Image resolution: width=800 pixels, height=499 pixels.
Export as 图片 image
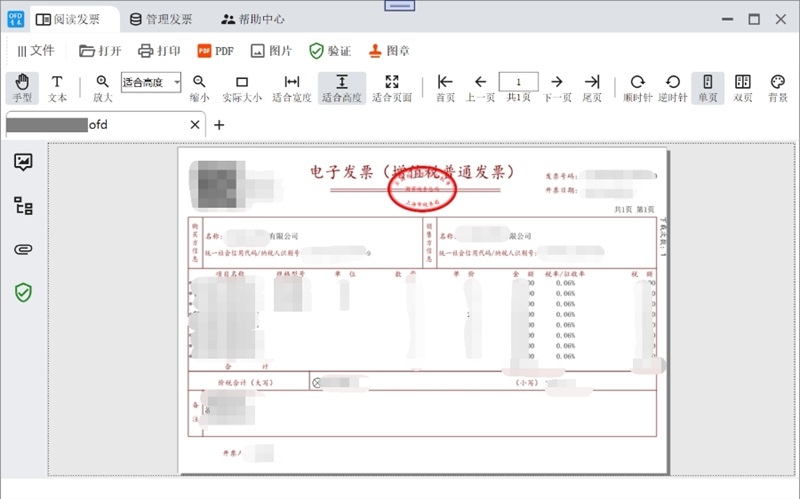click(271, 51)
